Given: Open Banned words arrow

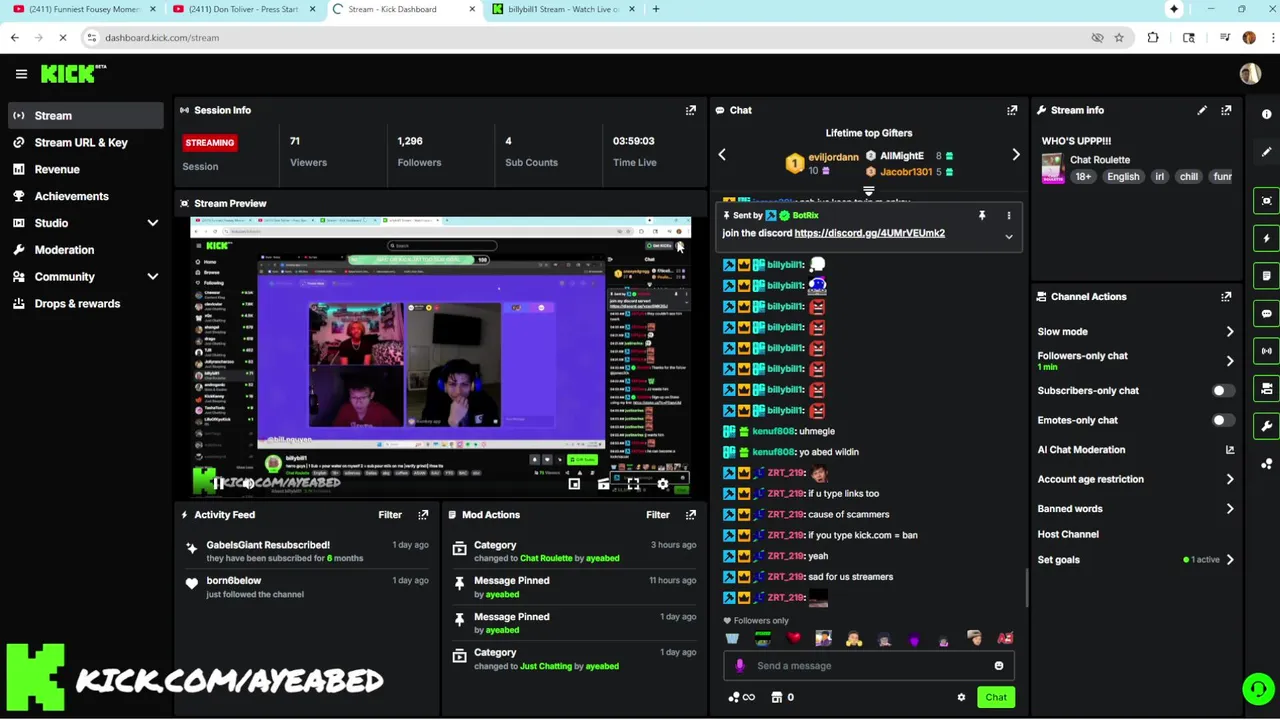Looking at the screenshot, I should pos(1230,509).
